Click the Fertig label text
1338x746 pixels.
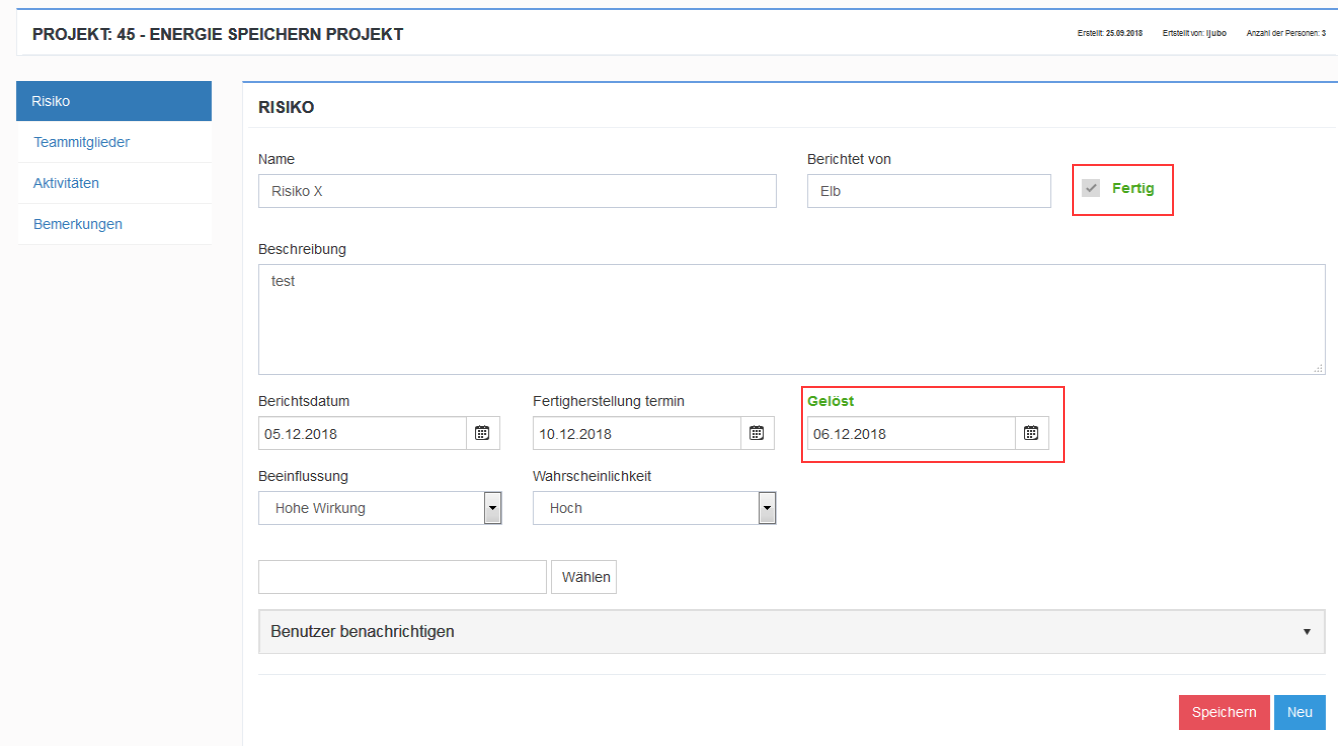1133,188
